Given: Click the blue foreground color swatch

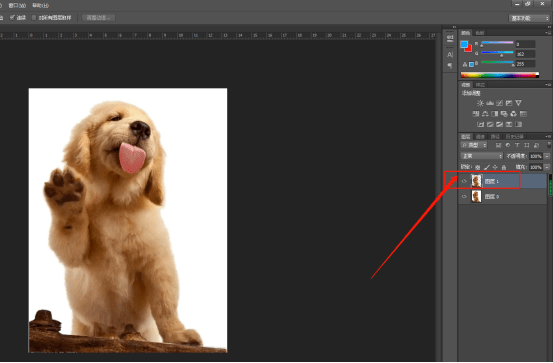Looking at the screenshot, I should click(464, 44).
